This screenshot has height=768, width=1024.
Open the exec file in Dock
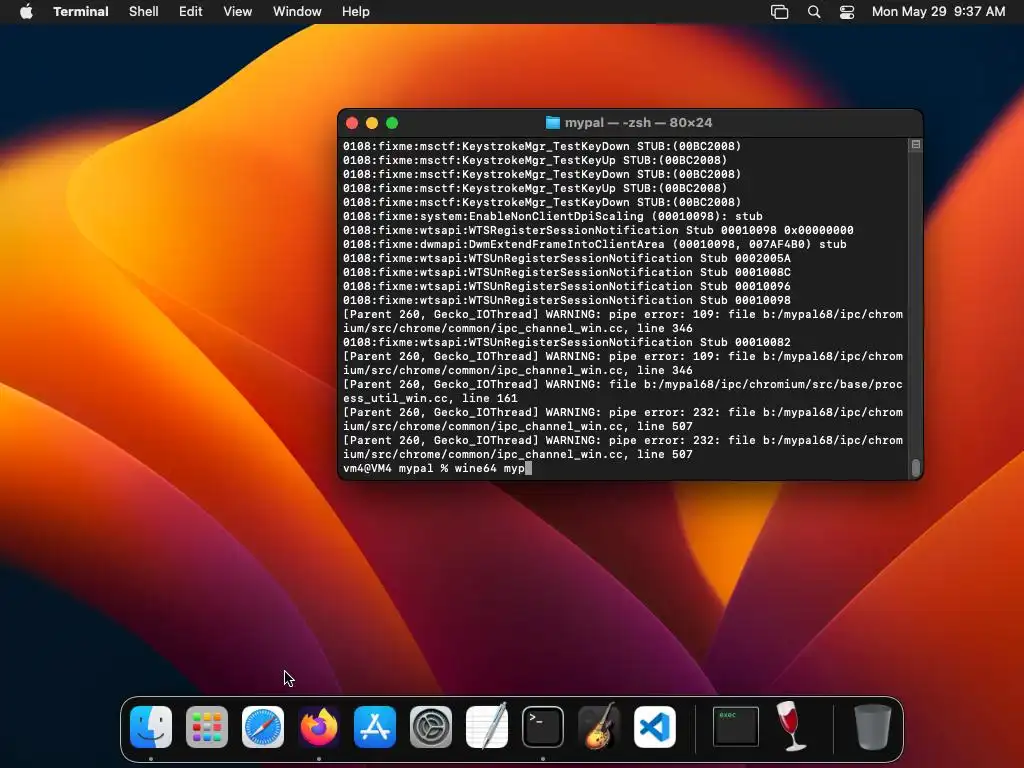pos(735,726)
